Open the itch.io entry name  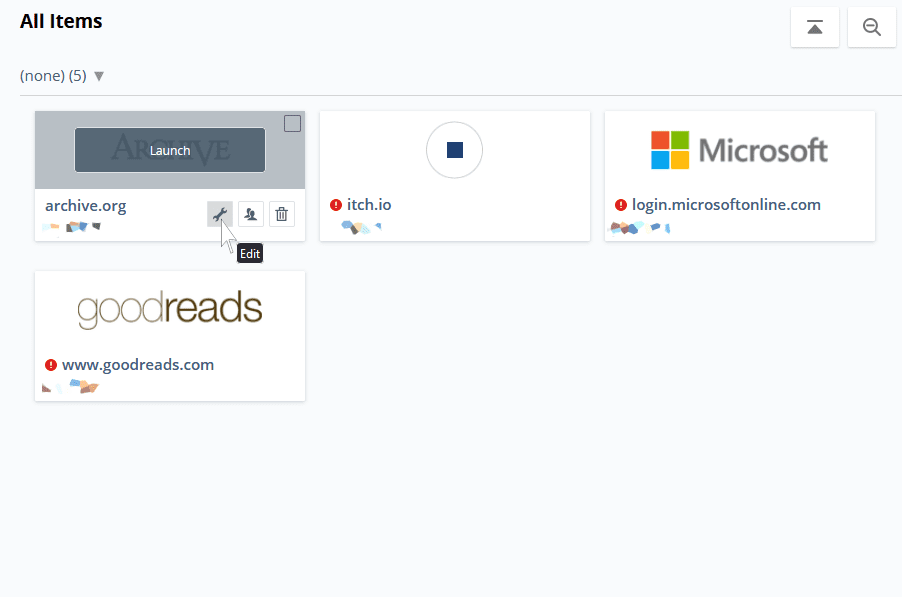(369, 205)
